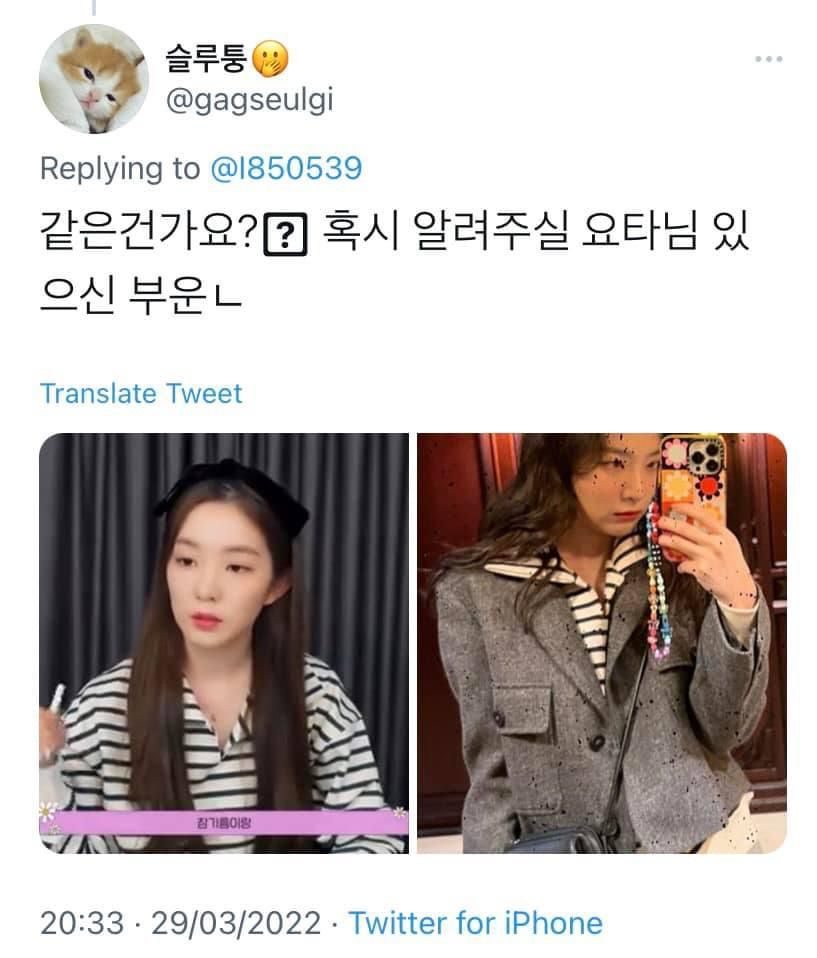817x958 pixels.
Task: Open the replied-to user @I850539
Action: point(286,169)
